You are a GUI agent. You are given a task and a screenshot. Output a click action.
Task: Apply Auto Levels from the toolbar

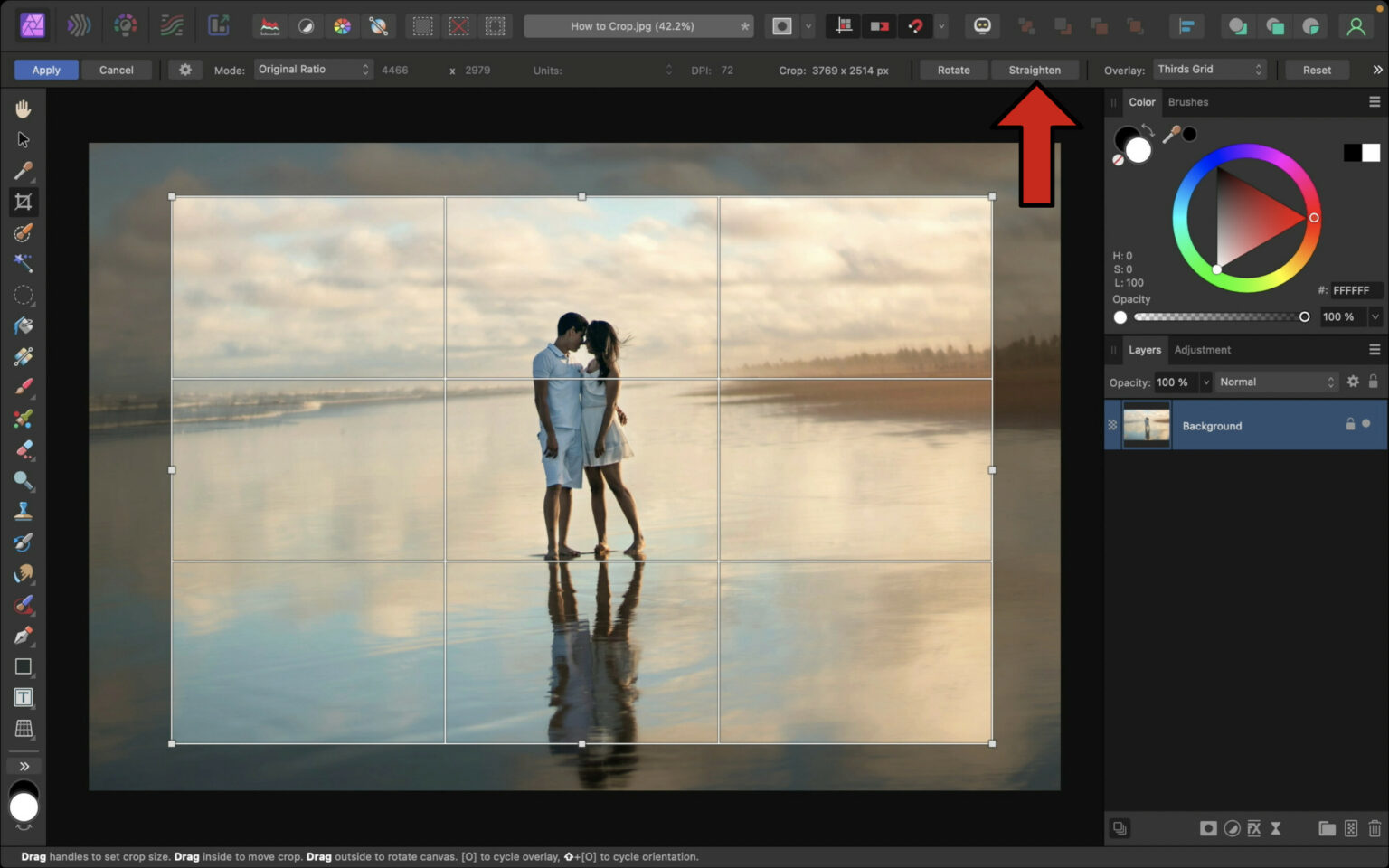click(269, 26)
